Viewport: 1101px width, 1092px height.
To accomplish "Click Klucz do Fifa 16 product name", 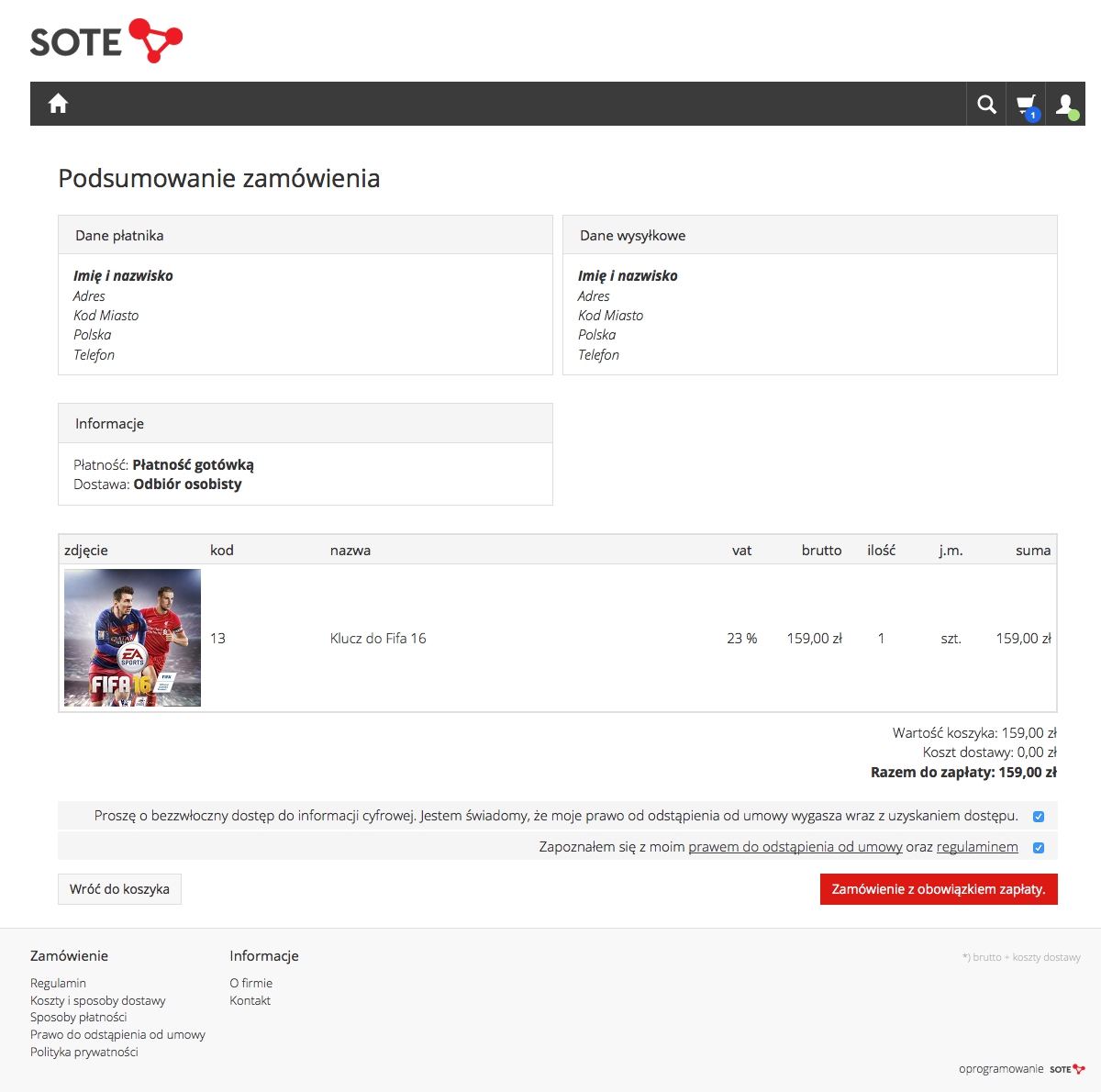I will coord(378,639).
